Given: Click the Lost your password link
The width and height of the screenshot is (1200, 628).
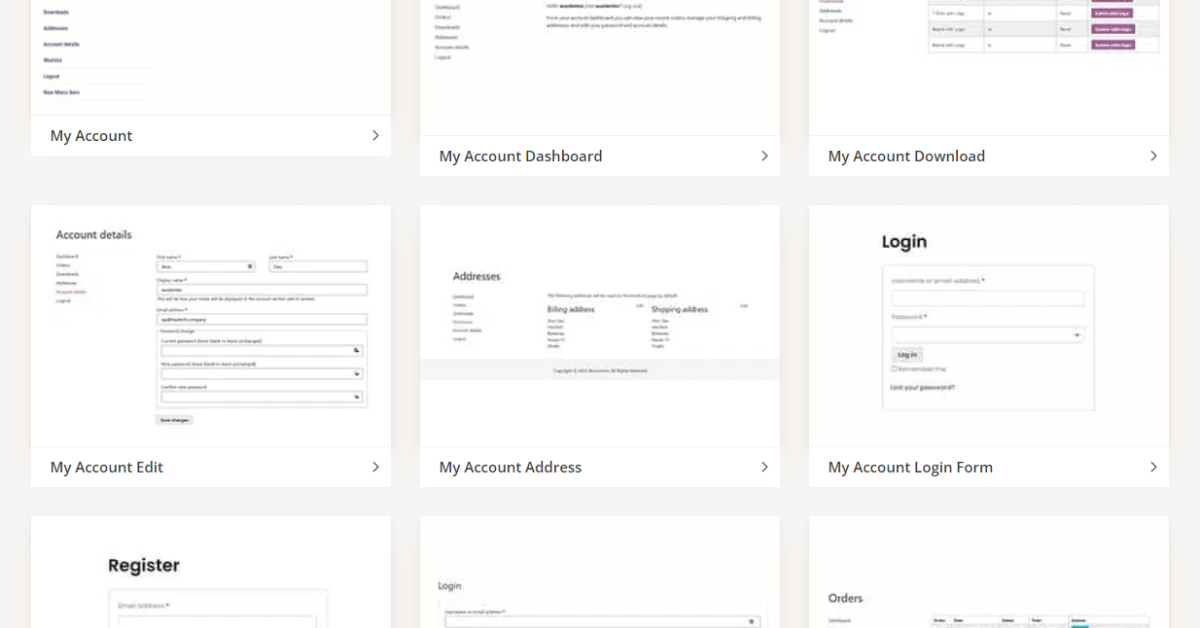Looking at the screenshot, I should [925, 387].
